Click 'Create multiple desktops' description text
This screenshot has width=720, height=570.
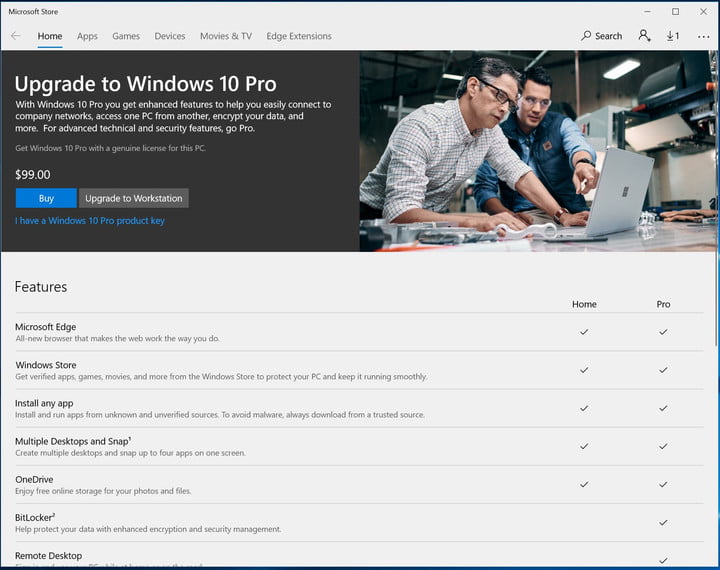tap(130, 453)
